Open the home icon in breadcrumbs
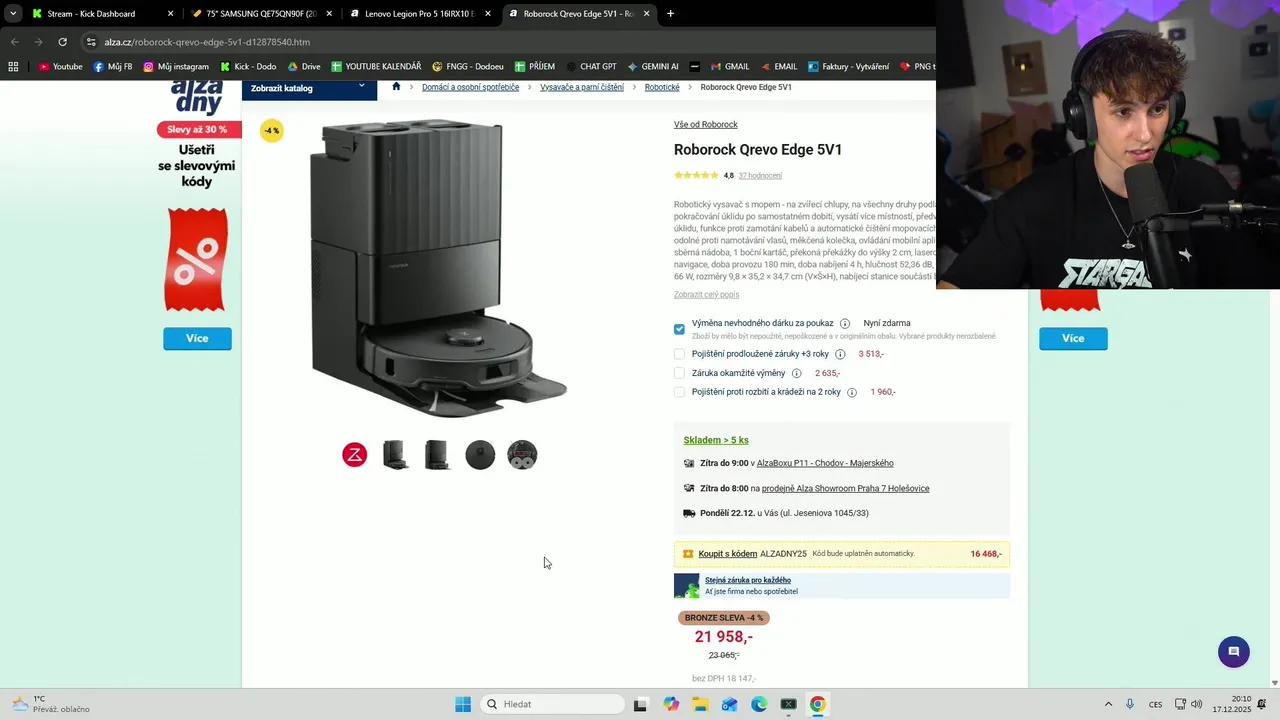 396,87
